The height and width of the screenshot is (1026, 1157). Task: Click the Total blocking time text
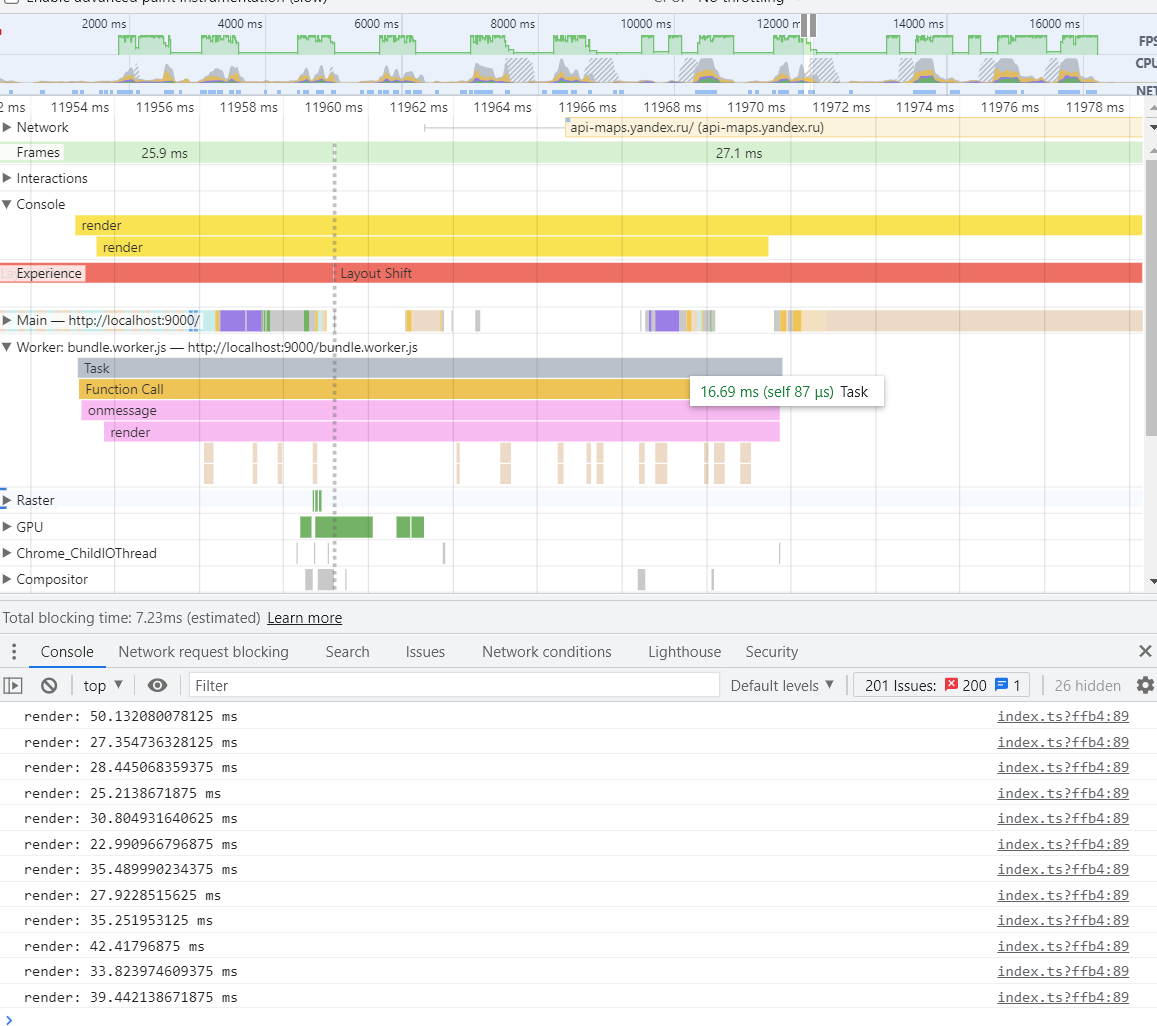click(131, 618)
